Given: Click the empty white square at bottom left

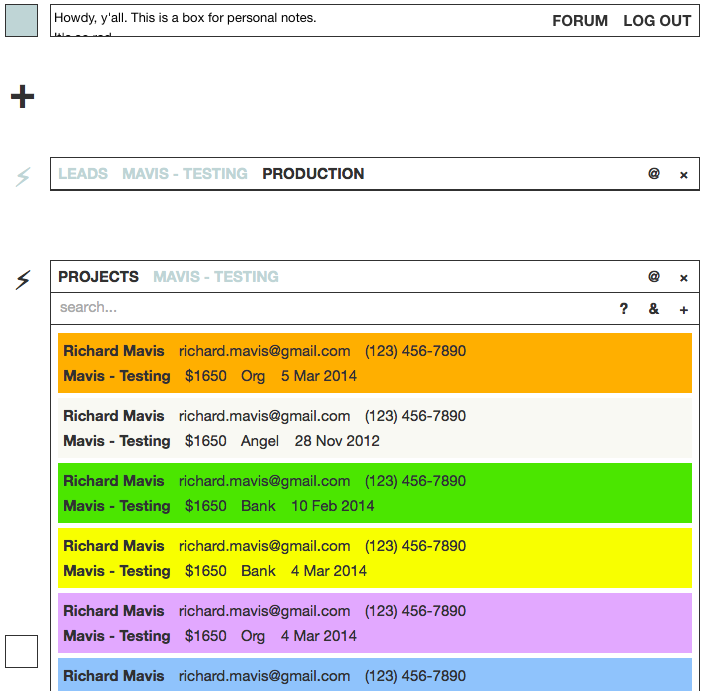Looking at the screenshot, I should (x=22, y=651).
